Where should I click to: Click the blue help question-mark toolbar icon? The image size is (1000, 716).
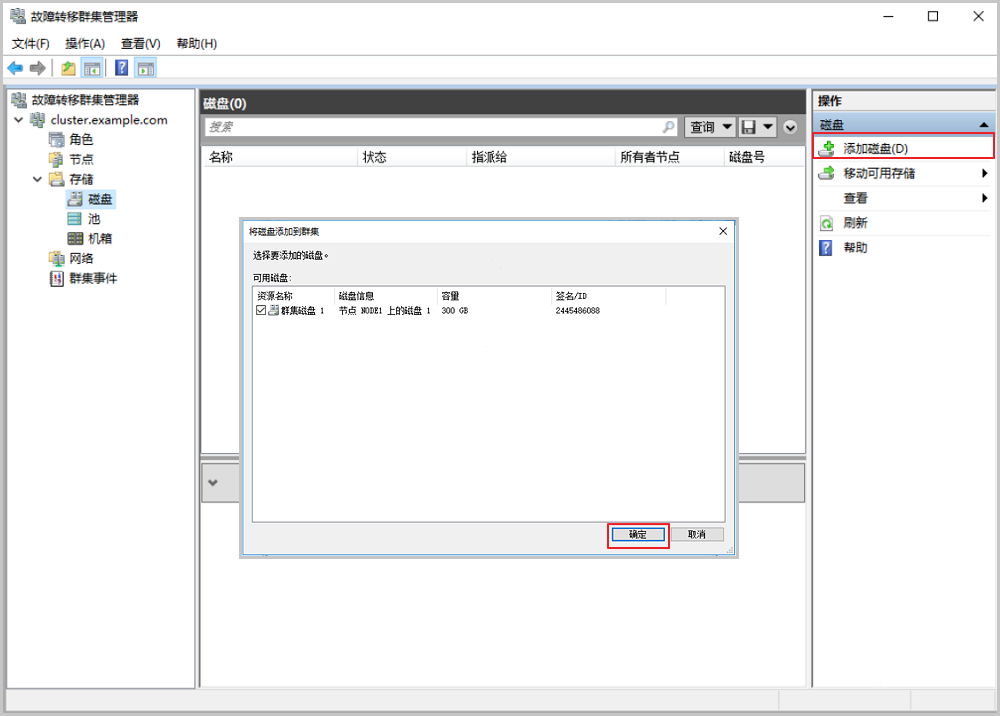tap(121, 68)
